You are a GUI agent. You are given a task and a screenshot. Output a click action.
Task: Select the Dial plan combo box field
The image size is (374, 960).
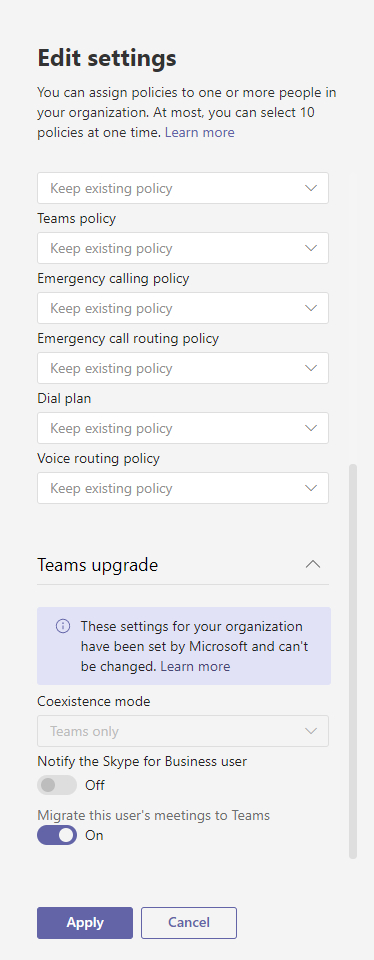pyautogui.click(x=183, y=428)
